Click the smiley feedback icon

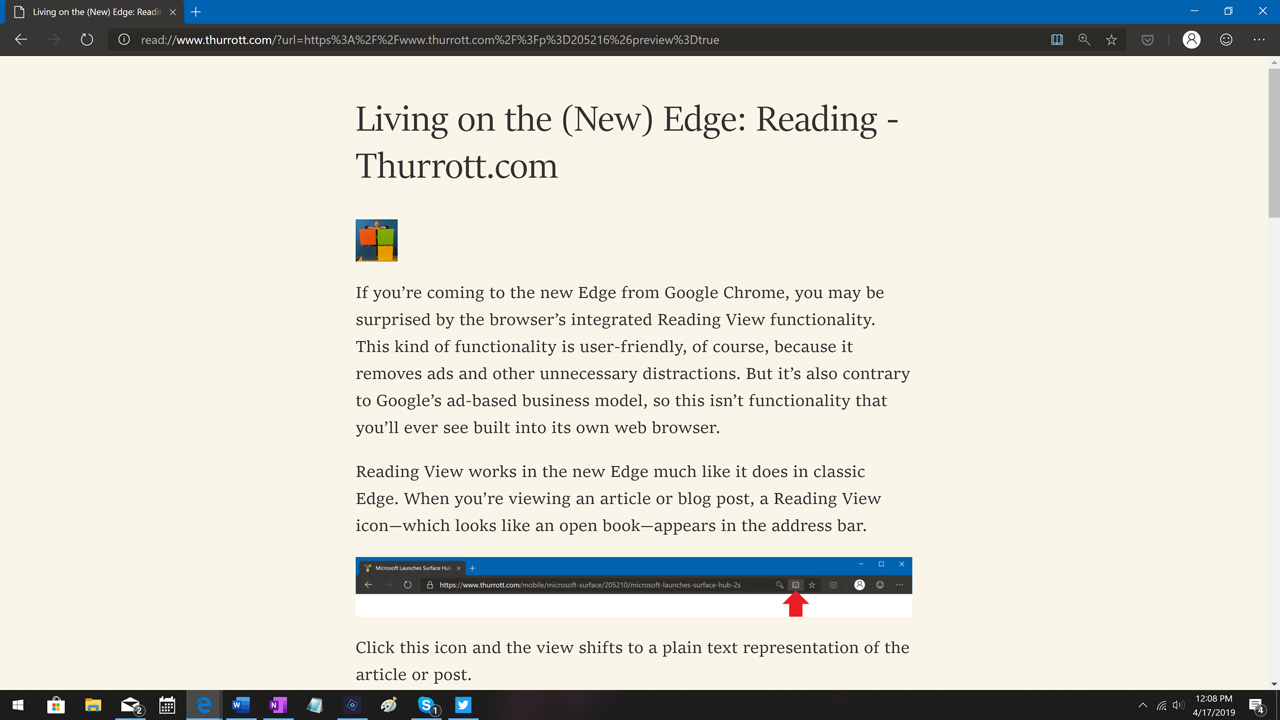pyautogui.click(x=1226, y=40)
